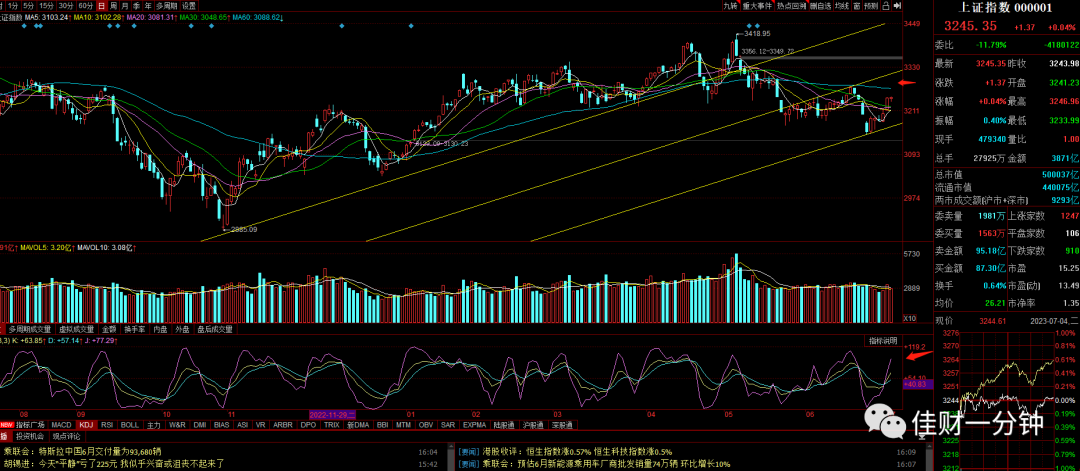Click the 删自选 button
1080x471 pixels.
pyautogui.click(x=821, y=6)
